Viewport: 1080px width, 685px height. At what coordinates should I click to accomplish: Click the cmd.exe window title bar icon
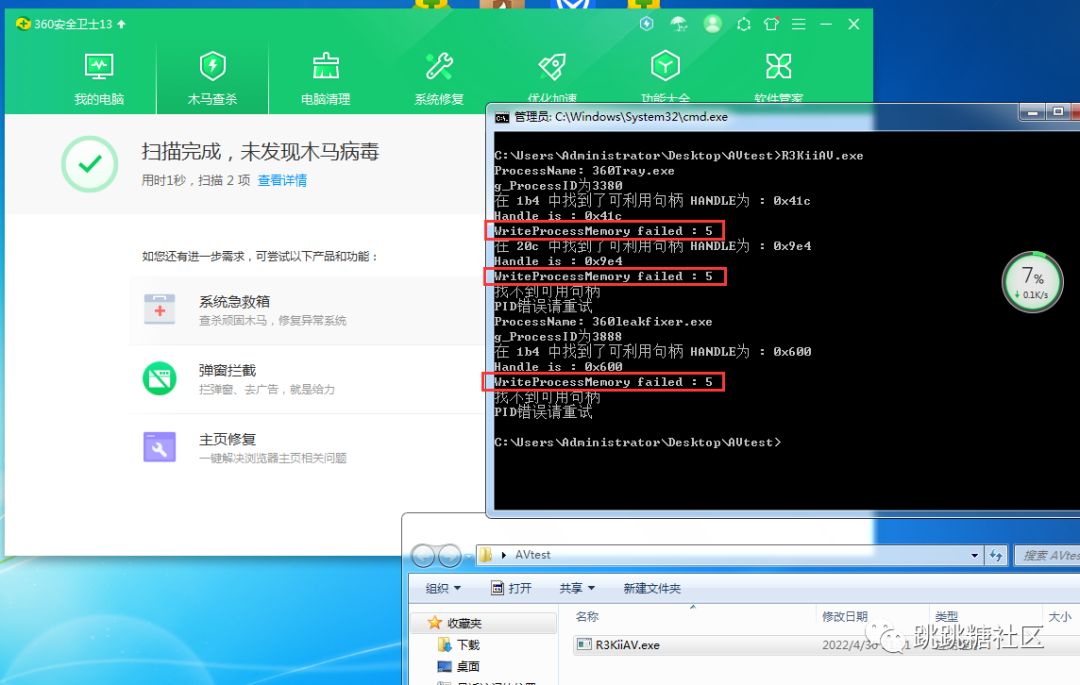coord(502,118)
